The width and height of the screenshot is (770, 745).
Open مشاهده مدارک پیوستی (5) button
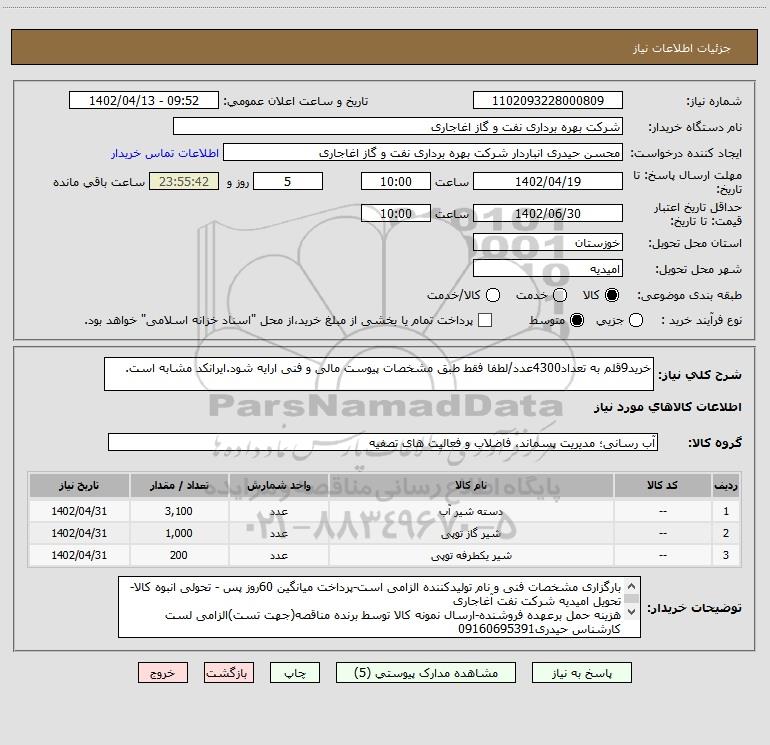pos(426,673)
